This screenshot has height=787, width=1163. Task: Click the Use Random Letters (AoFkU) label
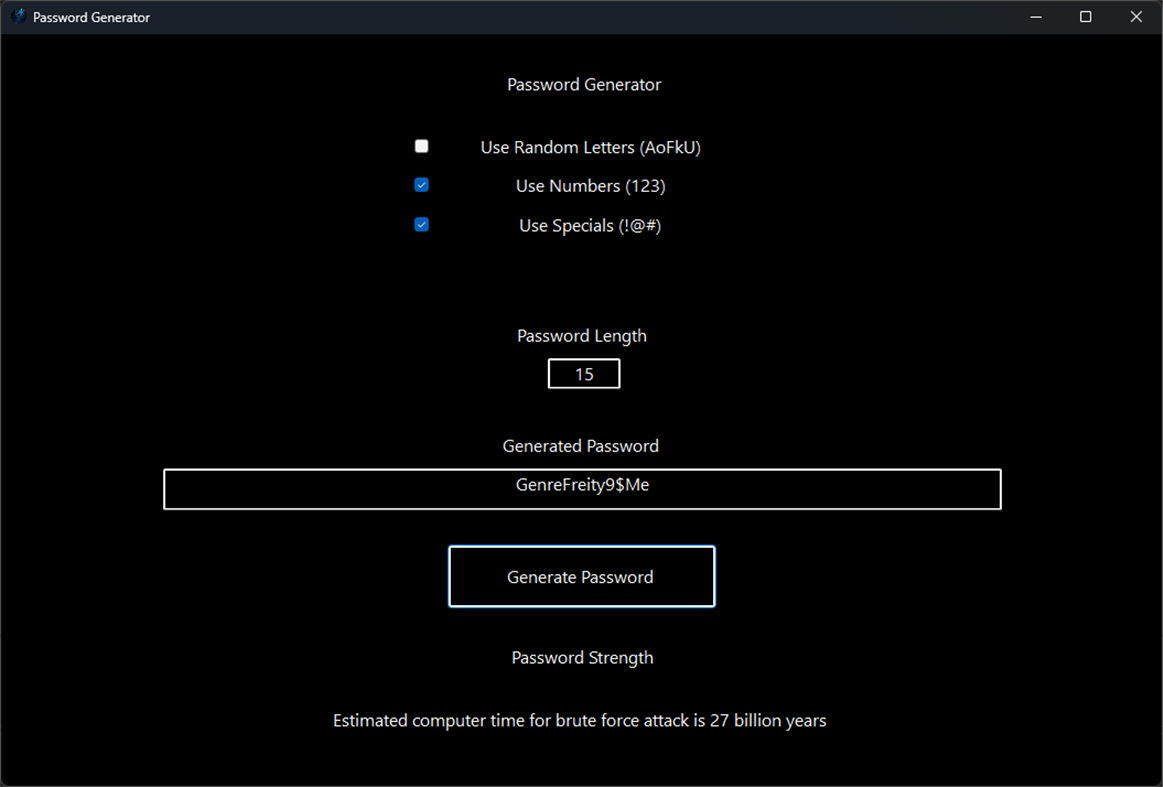click(590, 147)
